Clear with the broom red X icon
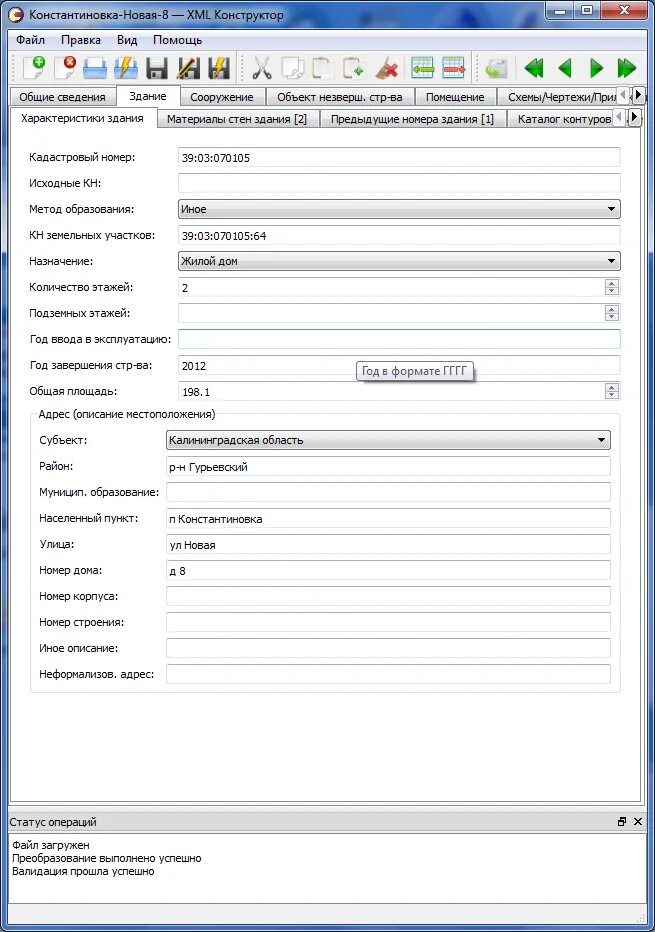Viewport: 655px width, 932px height. 386,68
